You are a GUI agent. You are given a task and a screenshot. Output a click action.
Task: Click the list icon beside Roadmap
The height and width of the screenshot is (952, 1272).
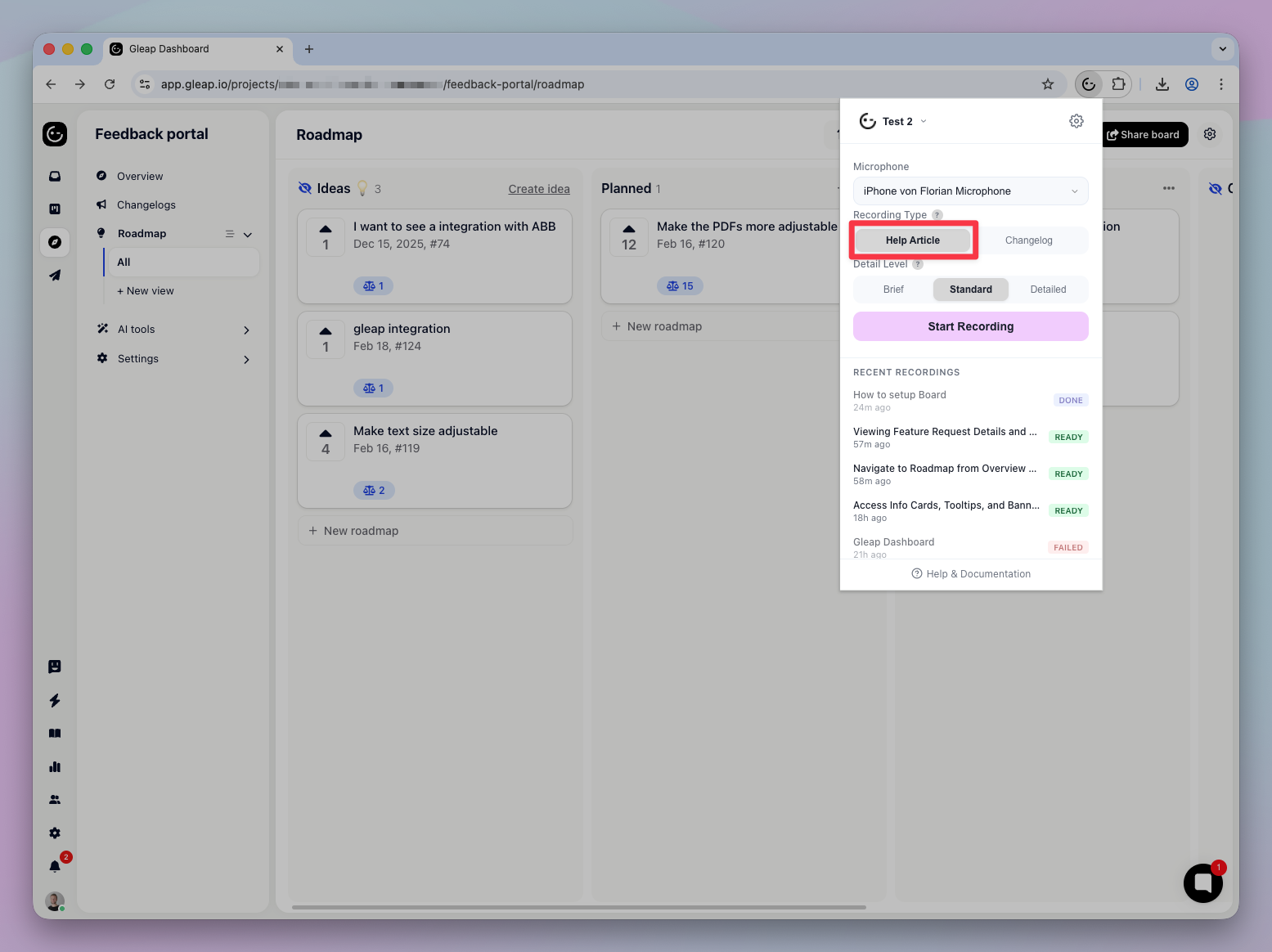tap(230, 234)
